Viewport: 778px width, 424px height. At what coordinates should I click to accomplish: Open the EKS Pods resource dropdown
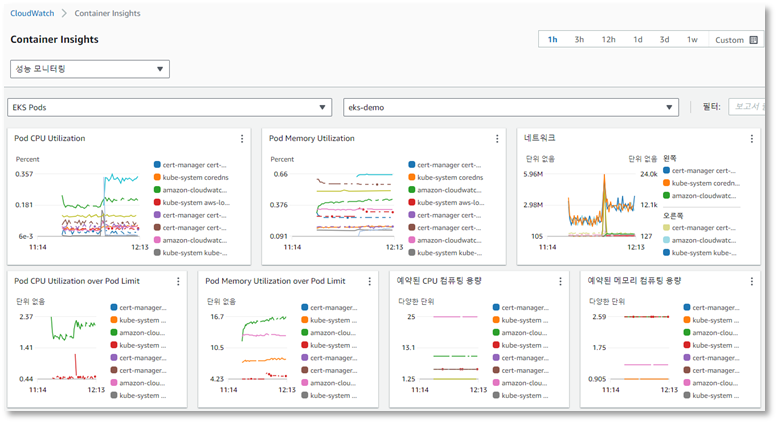(170, 108)
